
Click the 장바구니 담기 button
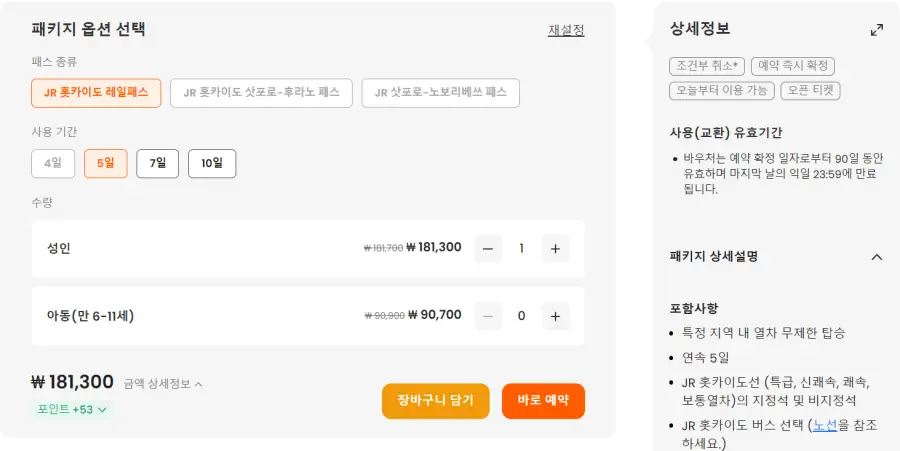pos(436,401)
